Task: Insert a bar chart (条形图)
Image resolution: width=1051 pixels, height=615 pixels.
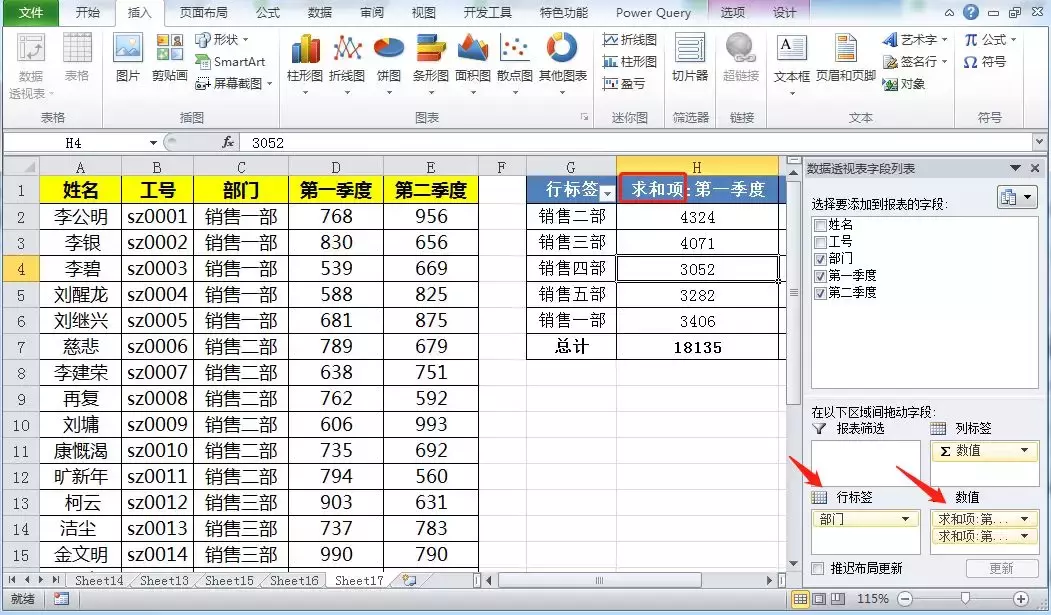Action: pos(430,64)
